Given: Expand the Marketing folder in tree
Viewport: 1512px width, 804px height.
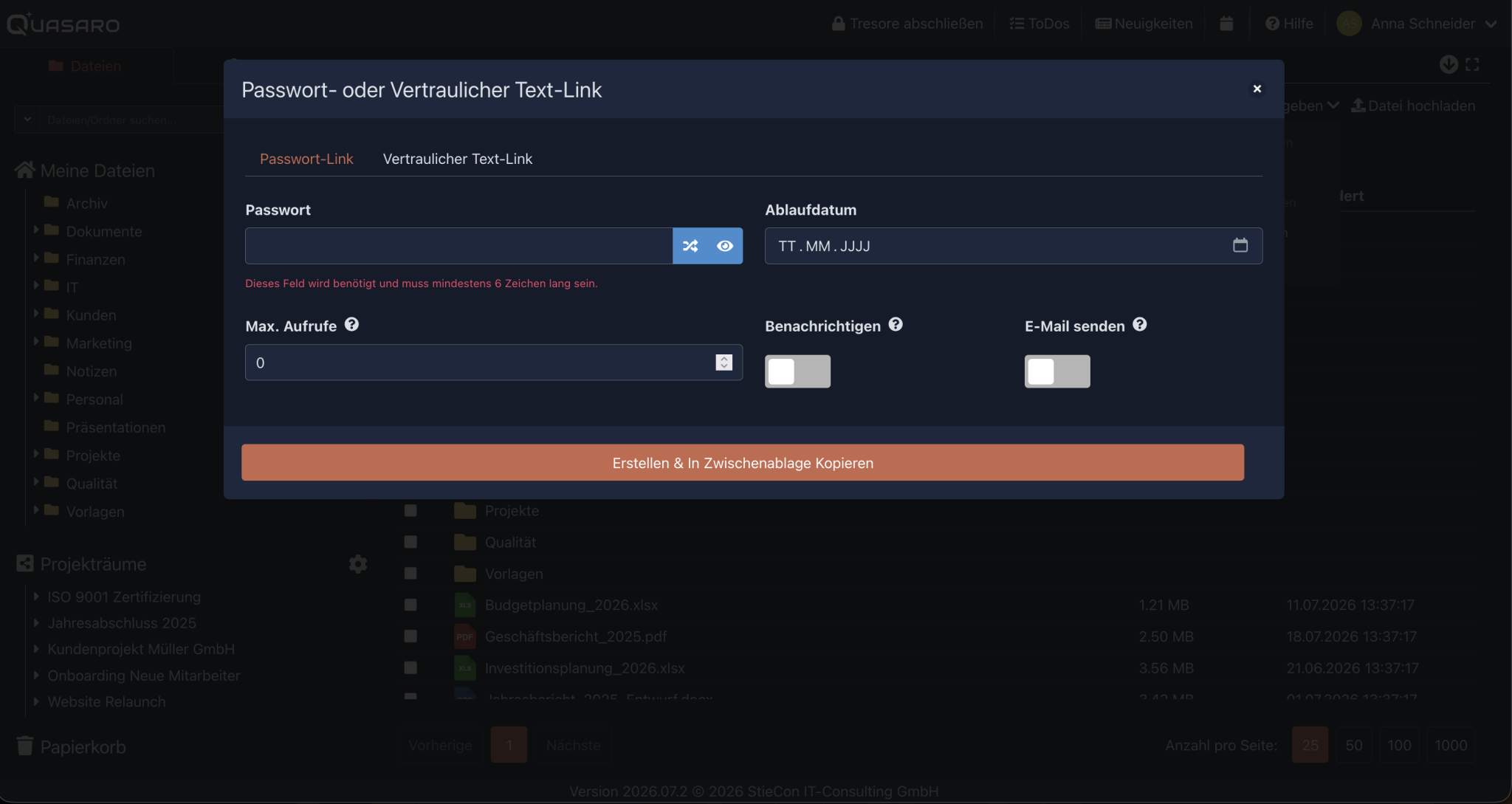Looking at the screenshot, I should pyautogui.click(x=36, y=341).
